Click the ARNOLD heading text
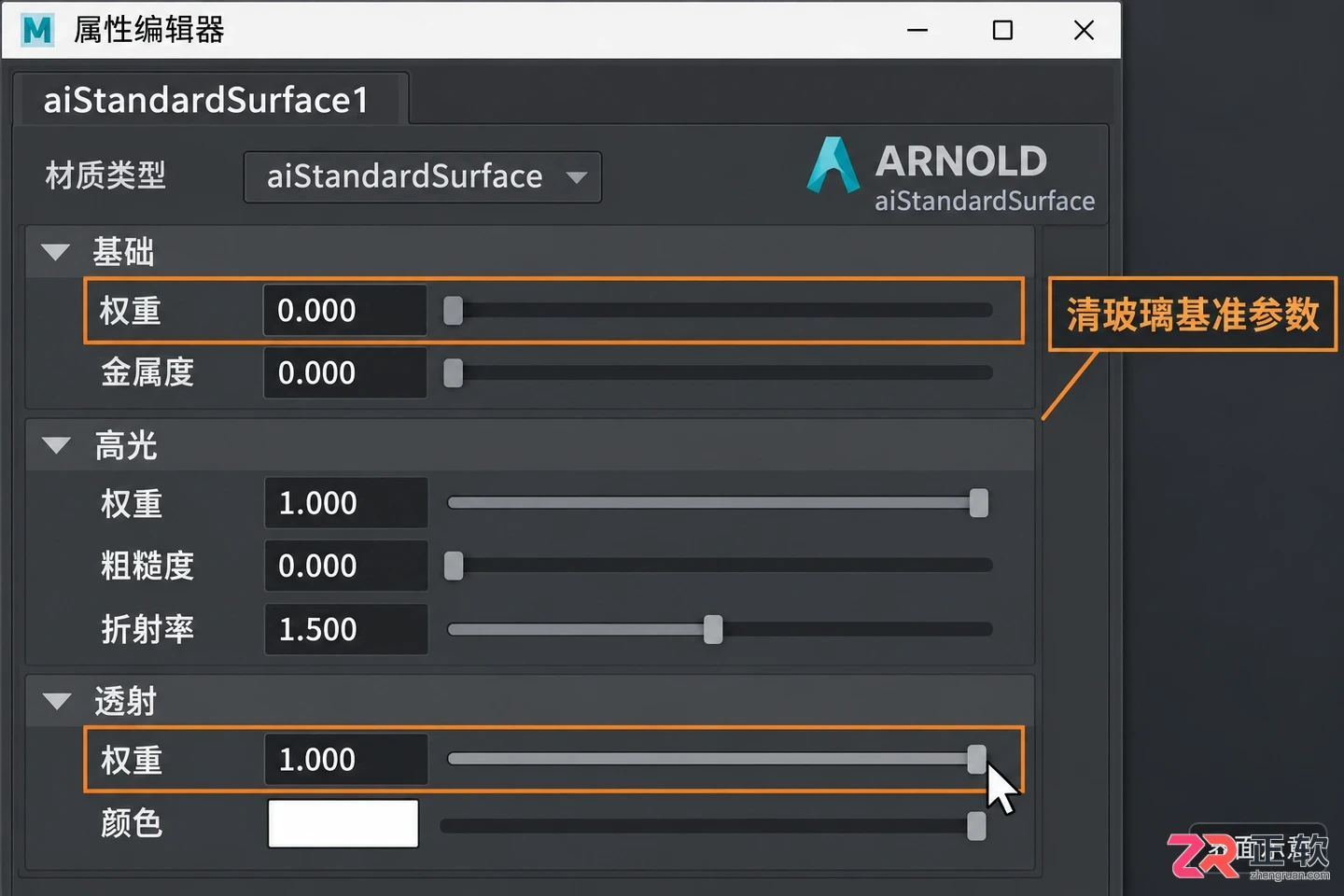The image size is (1344, 896). pos(961,161)
